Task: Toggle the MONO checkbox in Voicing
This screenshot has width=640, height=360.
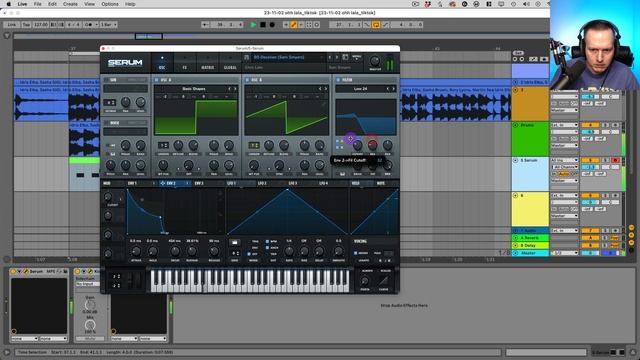Action: coord(356,253)
